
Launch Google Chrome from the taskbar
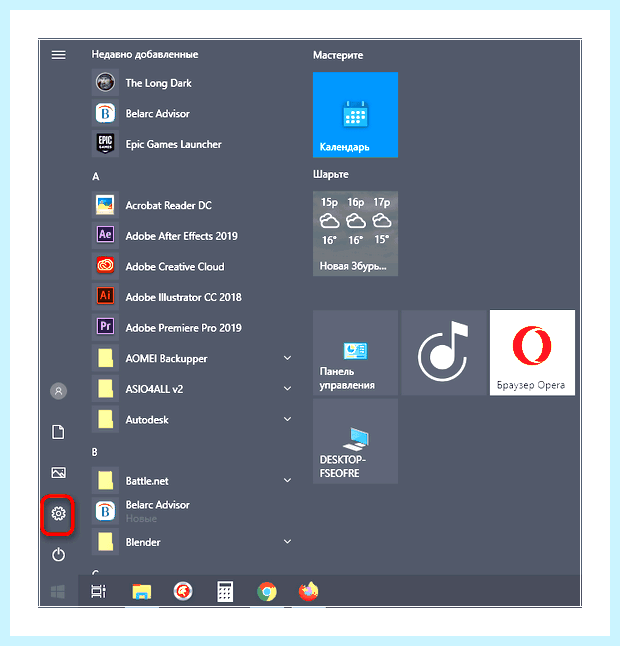[267, 592]
